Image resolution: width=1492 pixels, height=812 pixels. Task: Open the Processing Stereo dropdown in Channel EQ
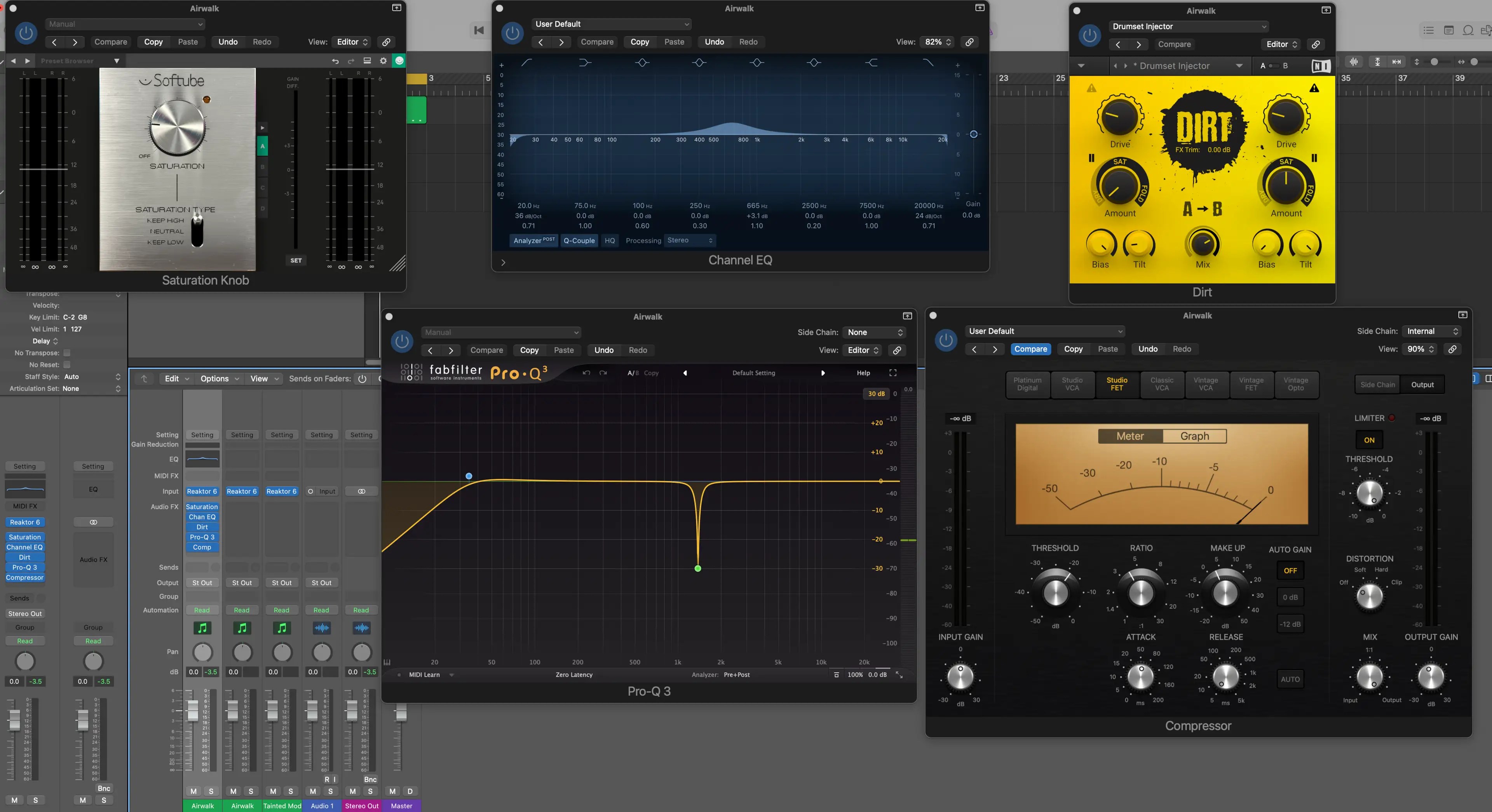point(690,240)
